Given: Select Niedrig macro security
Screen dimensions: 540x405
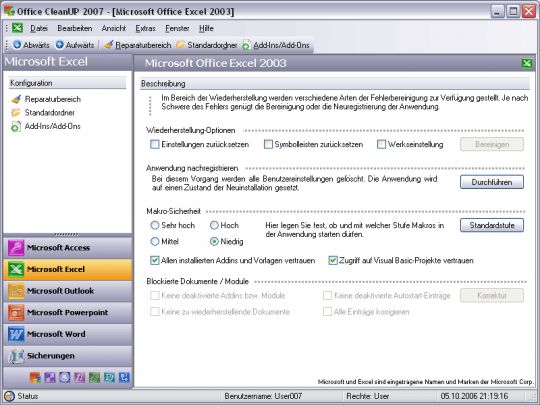Looking at the screenshot, I should [214, 241].
